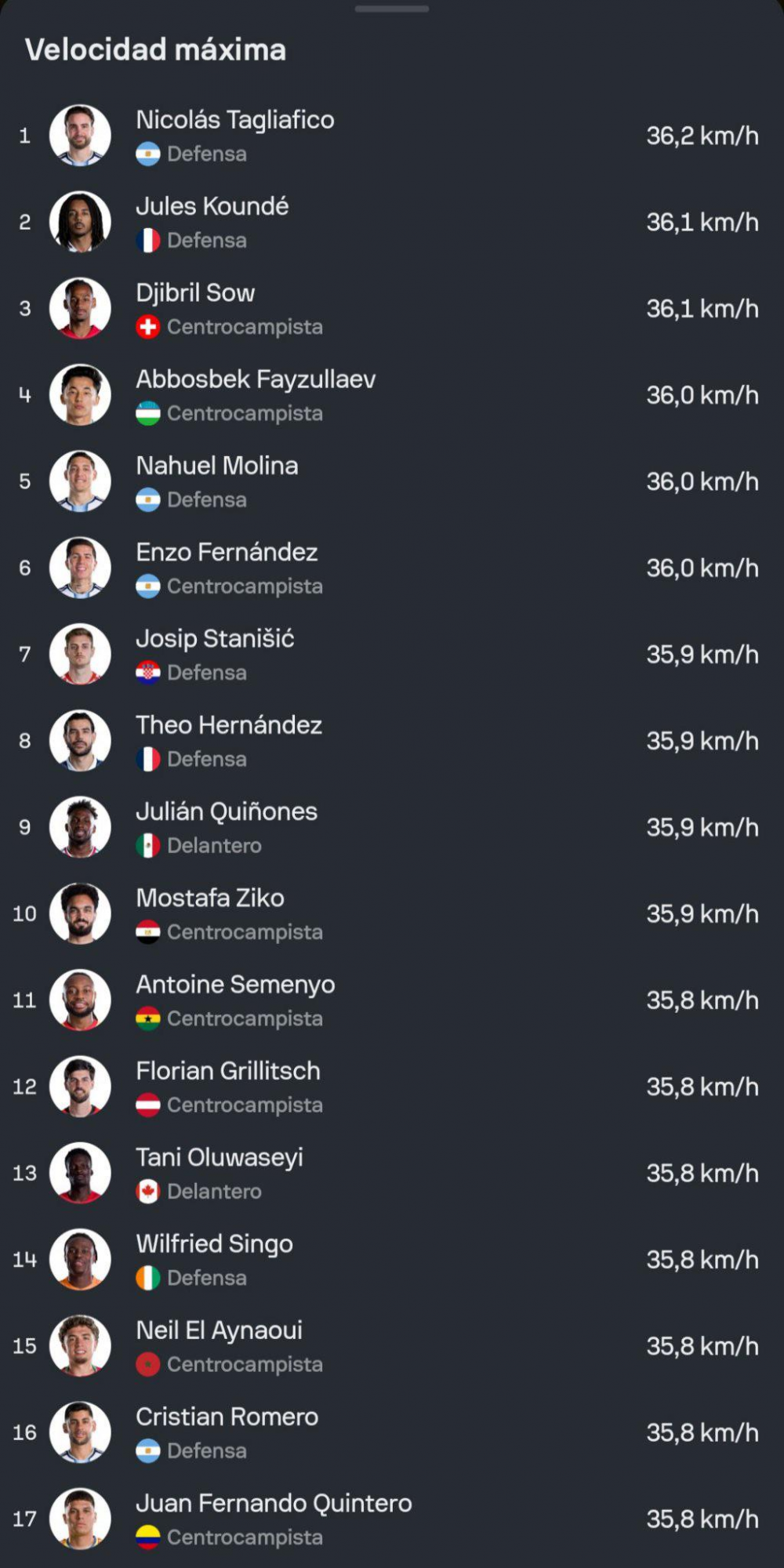Click the Egypt flag under Mostafa Ziko
This screenshot has width=784, height=1568.
point(148,932)
